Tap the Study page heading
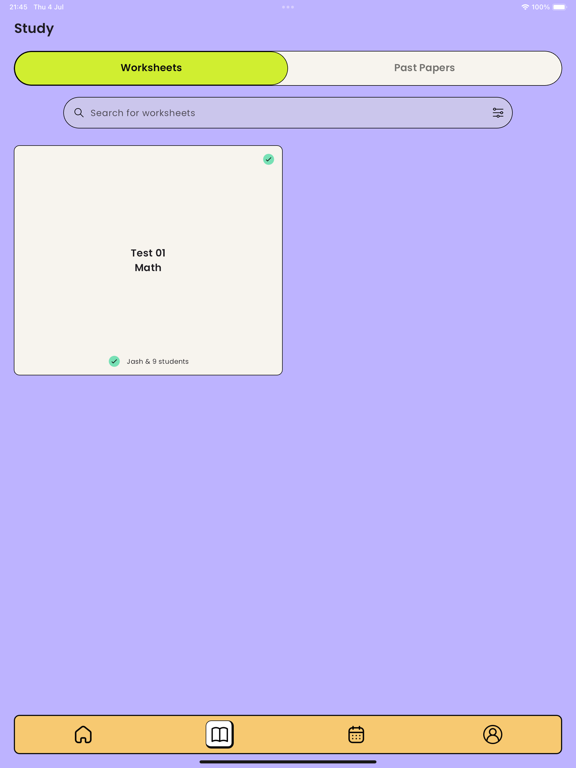Screen dimensions: 576x768 click(x=34, y=28)
